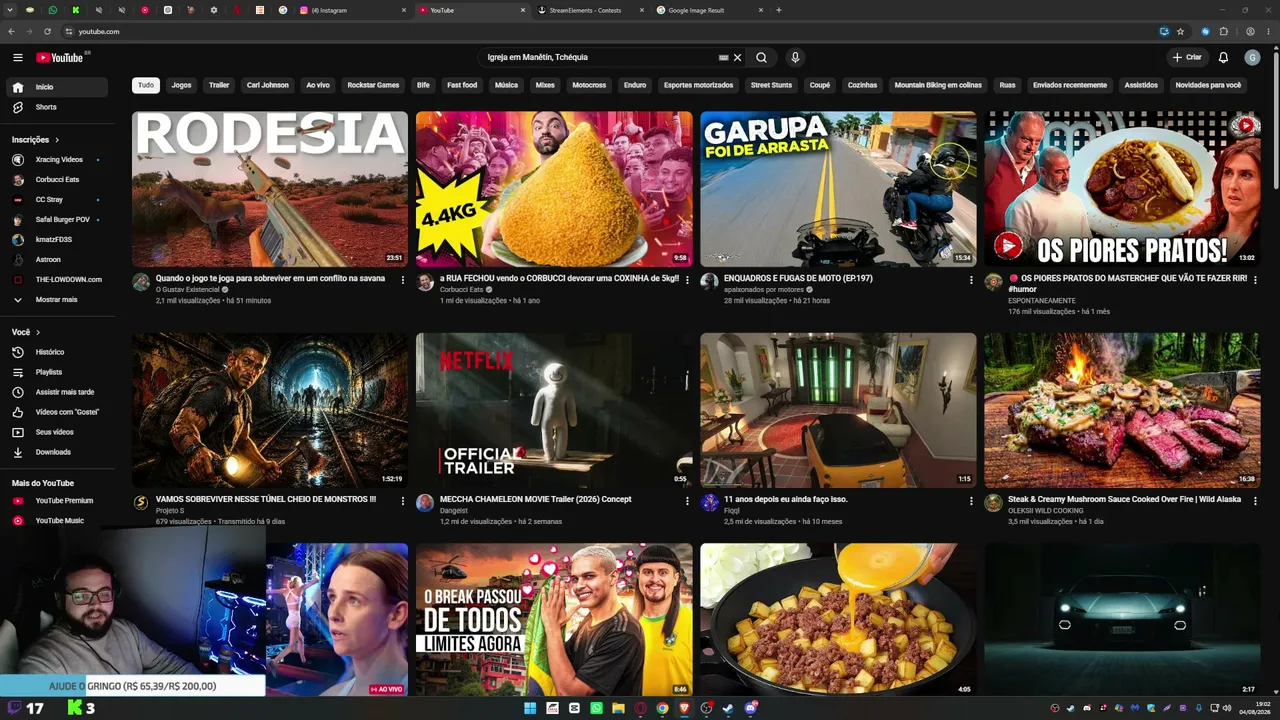Viewport: 1280px width, 720px height.
Task: Open YouTube Music from sidebar
Action: pos(58,521)
